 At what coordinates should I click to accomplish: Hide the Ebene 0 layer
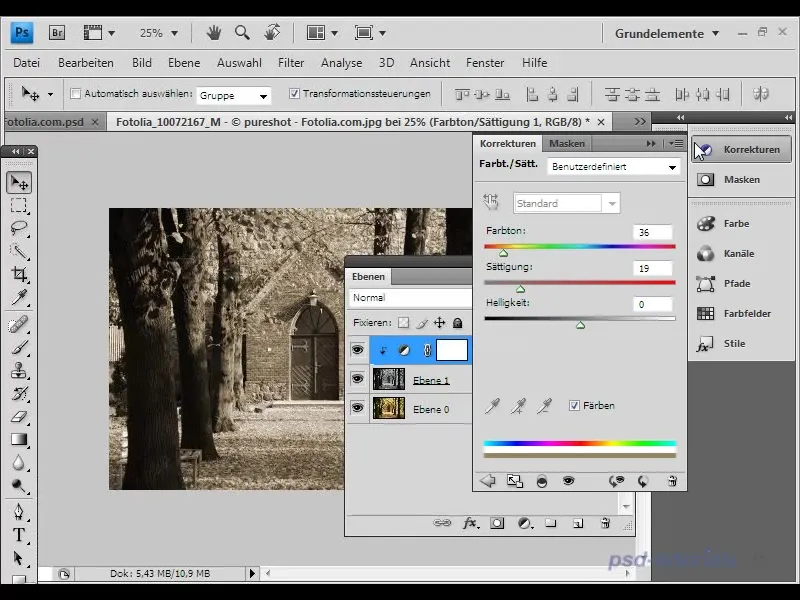(358, 408)
